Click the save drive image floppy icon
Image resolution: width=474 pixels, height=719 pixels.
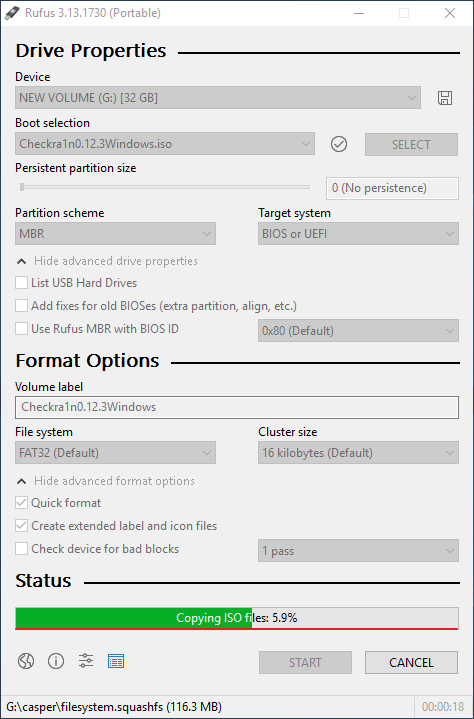(x=445, y=98)
